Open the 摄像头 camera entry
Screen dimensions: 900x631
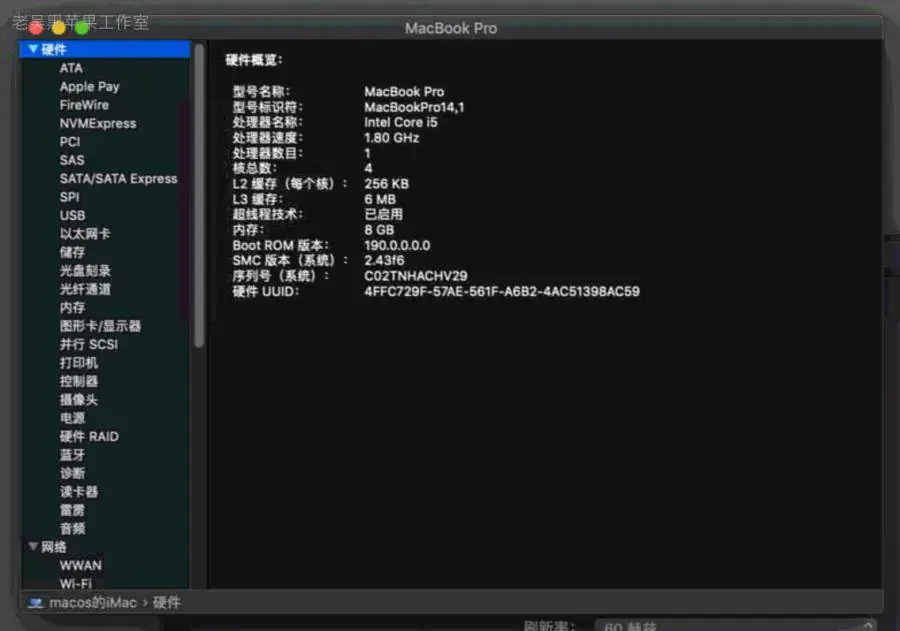click(79, 400)
